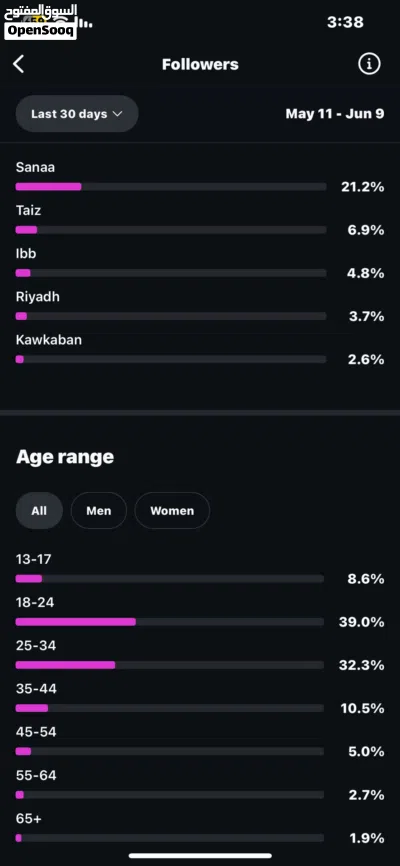Tap the Taiz percentage bar
This screenshot has width=400, height=866.
pos(171,230)
